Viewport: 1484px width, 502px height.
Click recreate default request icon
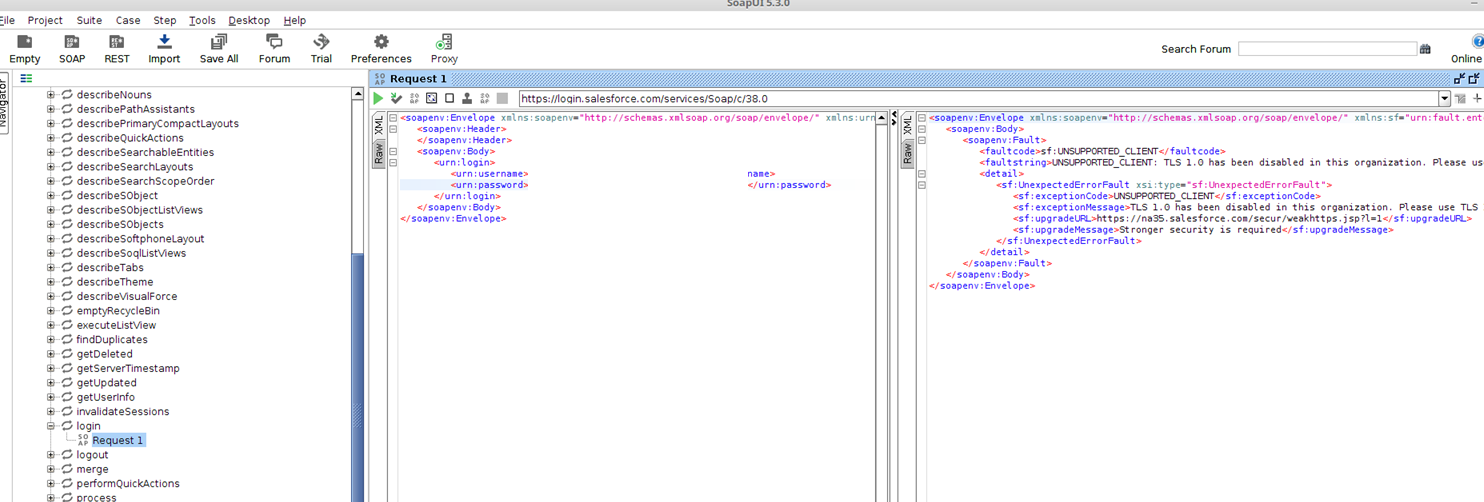[431, 98]
